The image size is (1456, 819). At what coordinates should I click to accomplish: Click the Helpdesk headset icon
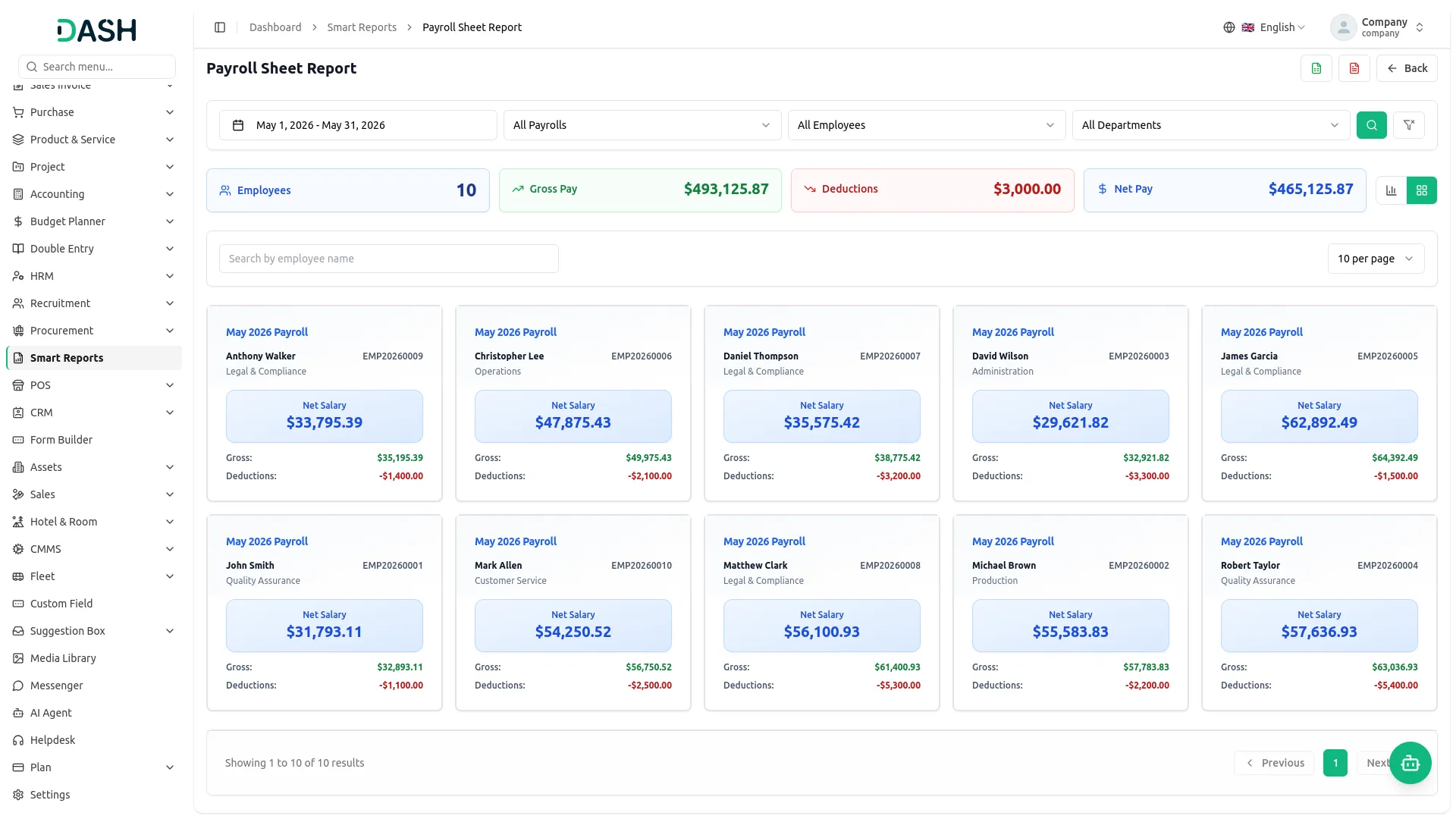18,740
